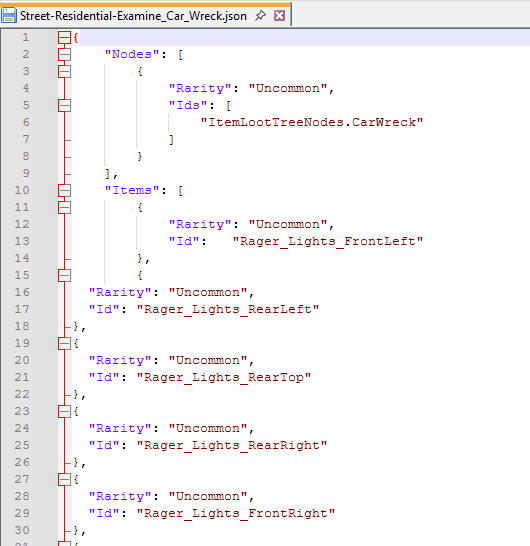
Task: Collapse the object fold marker at line 3
Action: (x=64, y=71)
